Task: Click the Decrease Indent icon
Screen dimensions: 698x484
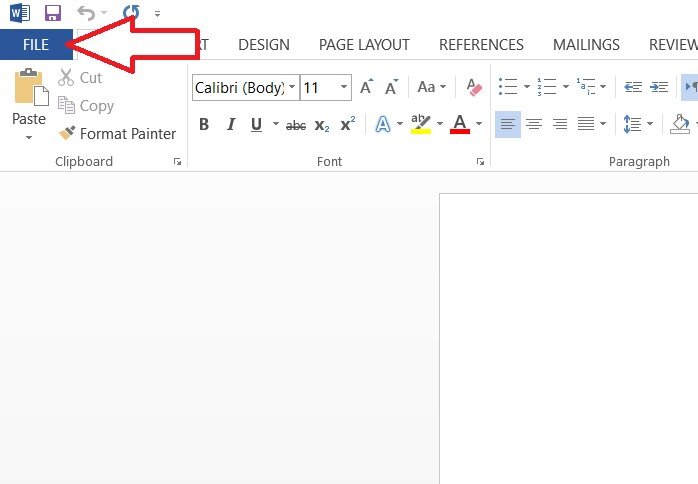Action: [633, 88]
